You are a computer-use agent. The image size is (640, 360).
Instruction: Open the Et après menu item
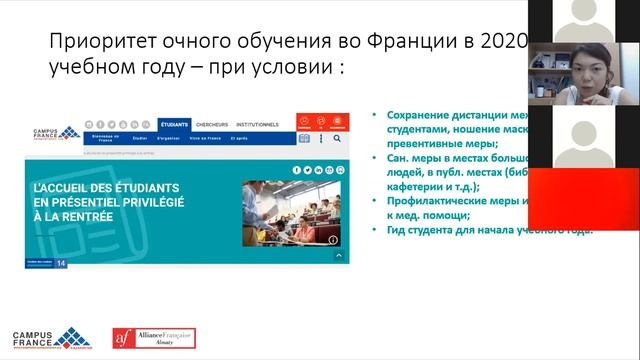point(239,138)
